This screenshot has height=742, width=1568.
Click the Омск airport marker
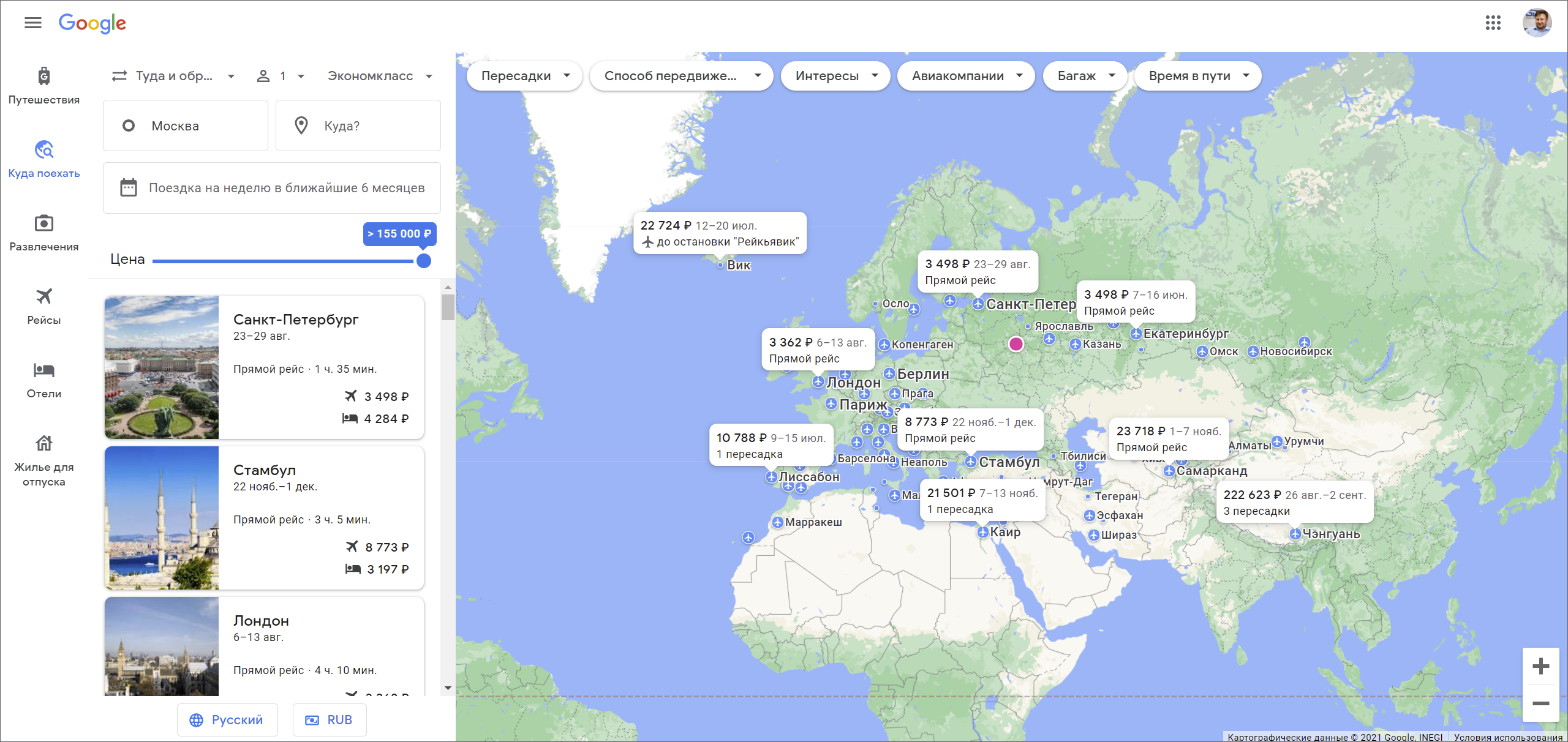point(1202,351)
